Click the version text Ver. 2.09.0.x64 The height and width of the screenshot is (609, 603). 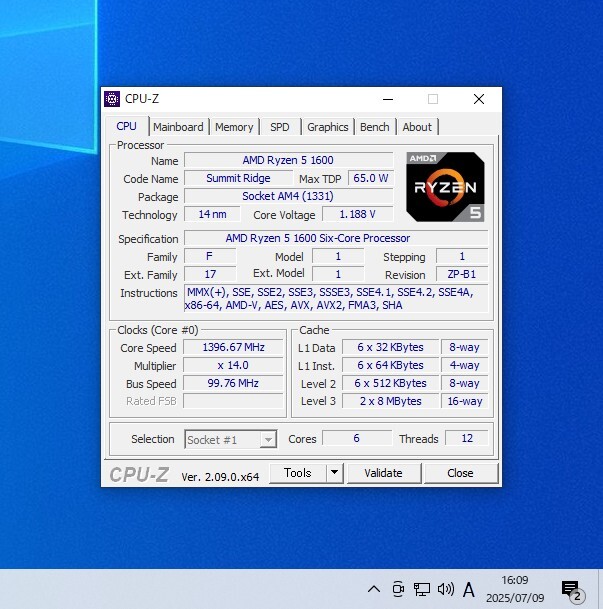click(x=220, y=477)
